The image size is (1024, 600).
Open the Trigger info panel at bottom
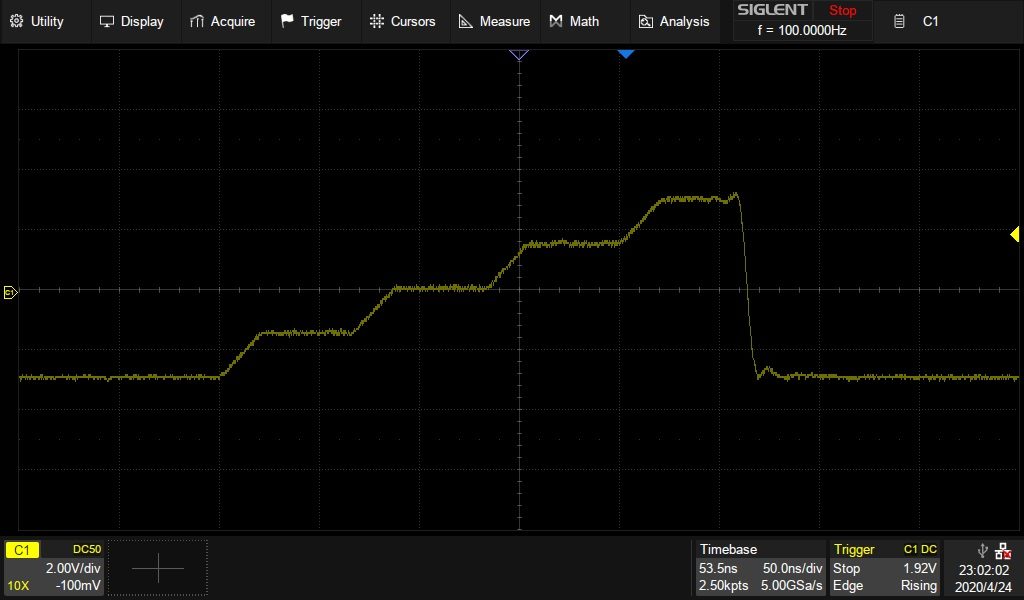point(885,567)
